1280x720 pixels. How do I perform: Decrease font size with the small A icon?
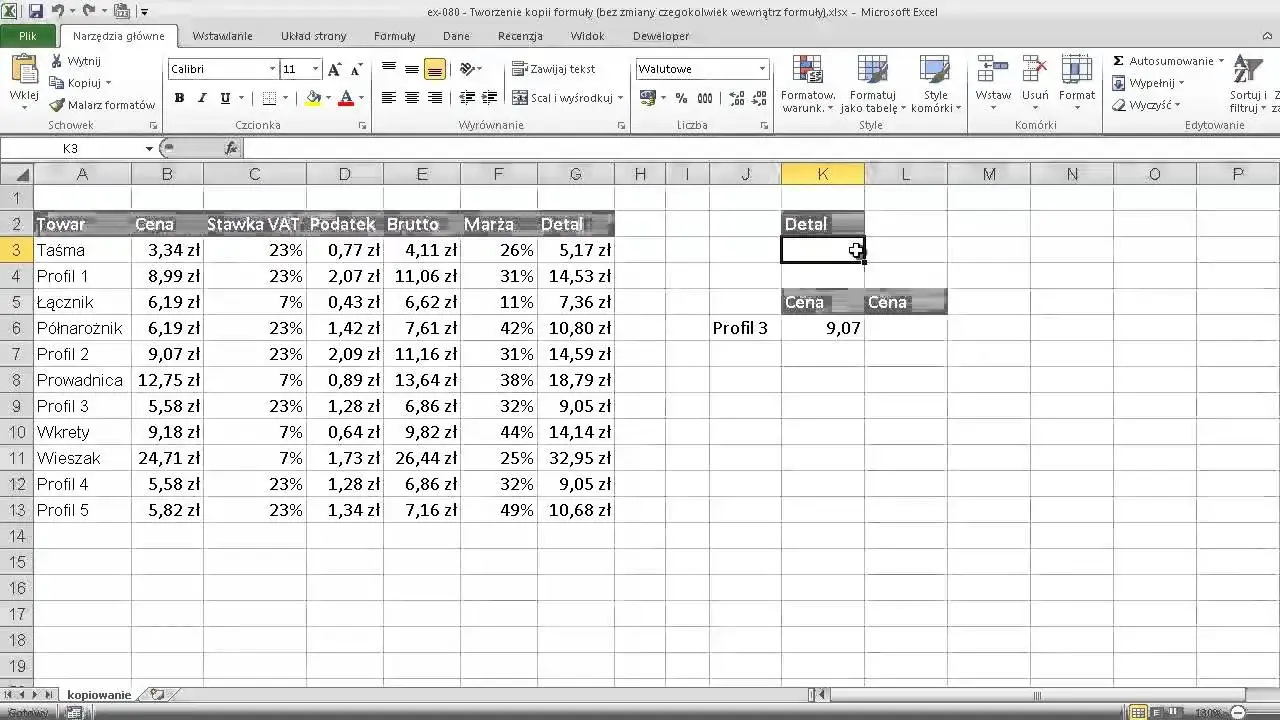(356, 69)
